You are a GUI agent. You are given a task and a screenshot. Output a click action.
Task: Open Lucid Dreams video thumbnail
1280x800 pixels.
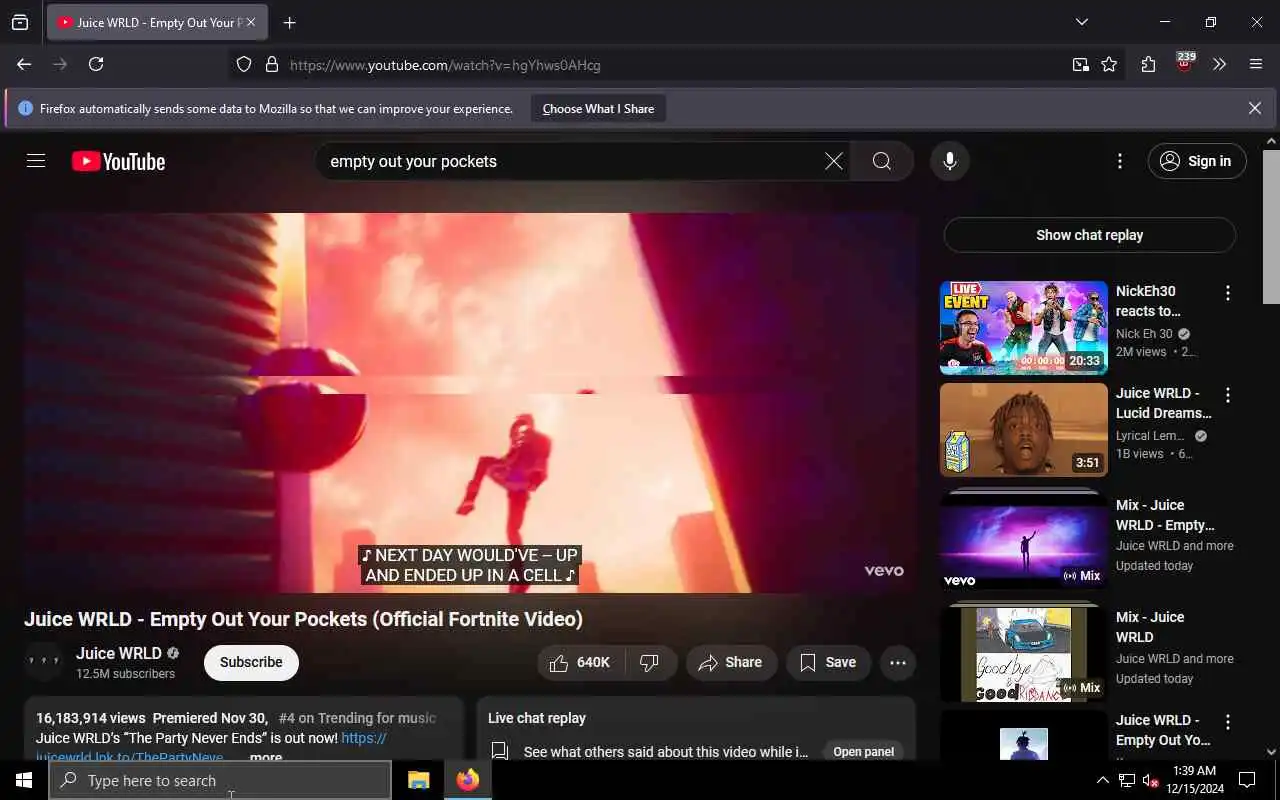tap(1023, 430)
